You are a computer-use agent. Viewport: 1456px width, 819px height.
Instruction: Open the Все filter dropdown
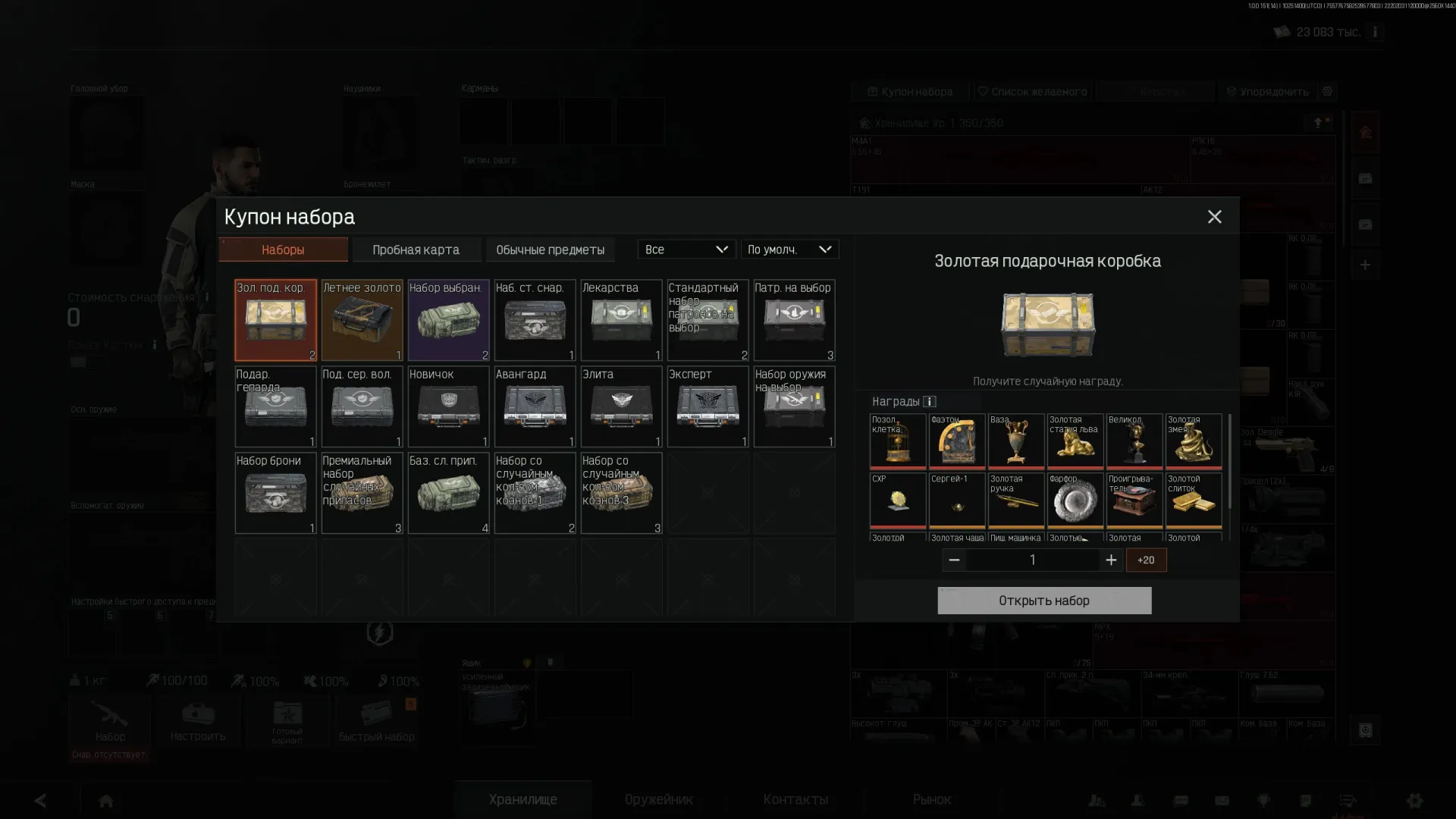click(x=686, y=249)
